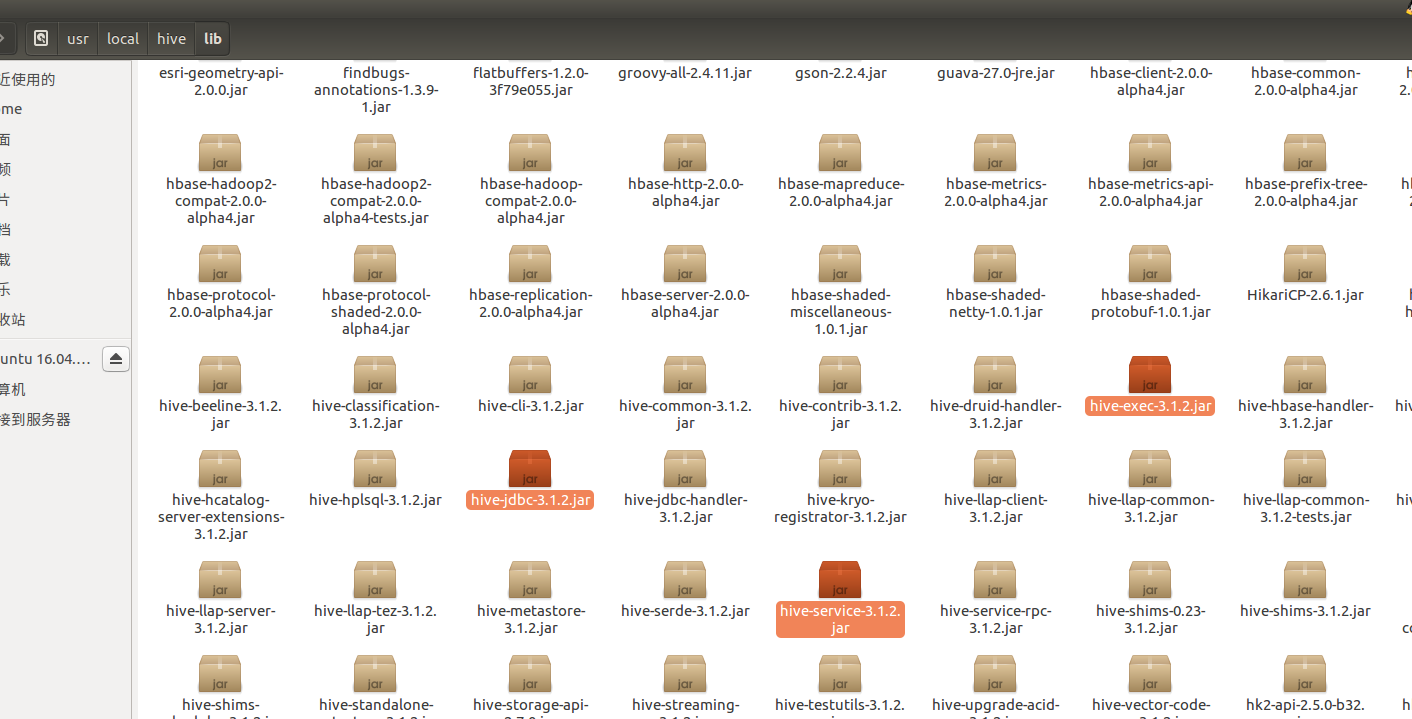Go to local in the path bar
Viewport: 1412px width, 719px height.
(x=123, y=39)
